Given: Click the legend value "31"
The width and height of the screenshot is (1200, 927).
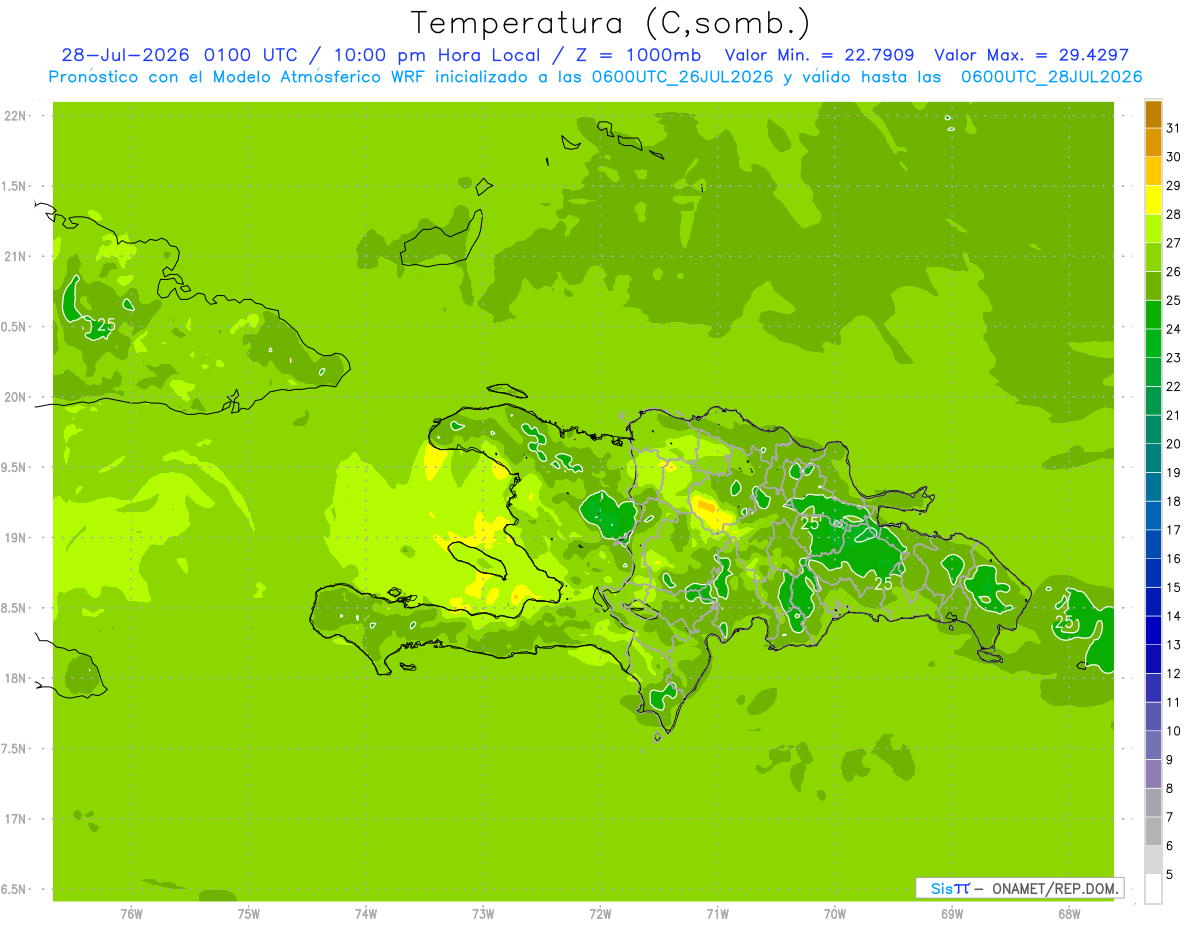Looking at the screenshot, I should point(1174,128).
